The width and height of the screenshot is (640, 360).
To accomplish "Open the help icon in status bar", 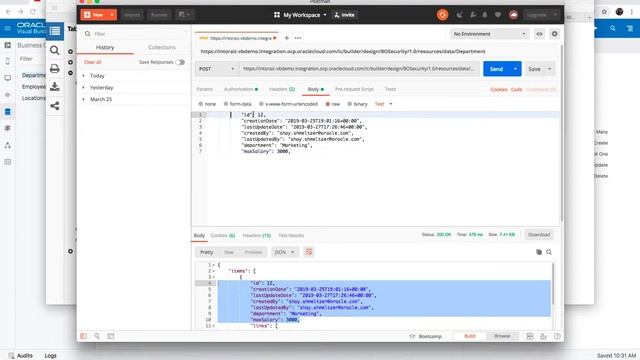I will pyautogui.click(x=557, y=336).
